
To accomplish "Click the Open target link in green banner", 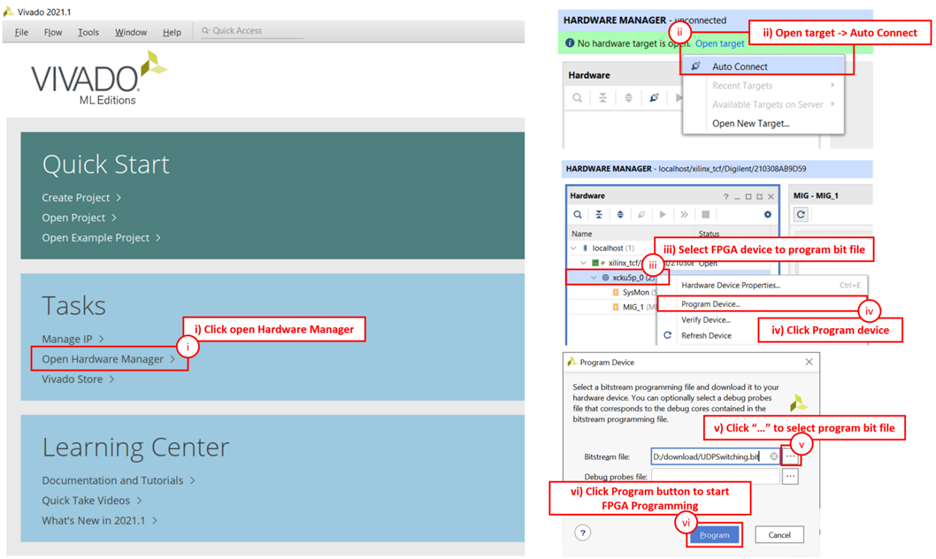I will click(x=719, y=44).
